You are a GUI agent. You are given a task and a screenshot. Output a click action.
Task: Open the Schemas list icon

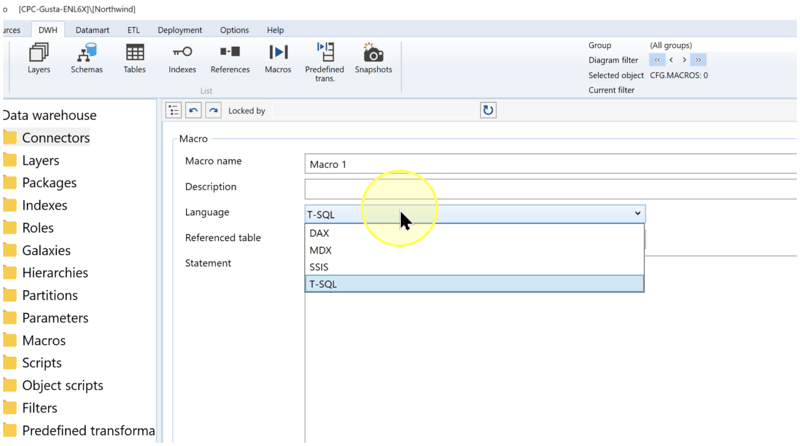coord(86,59)
